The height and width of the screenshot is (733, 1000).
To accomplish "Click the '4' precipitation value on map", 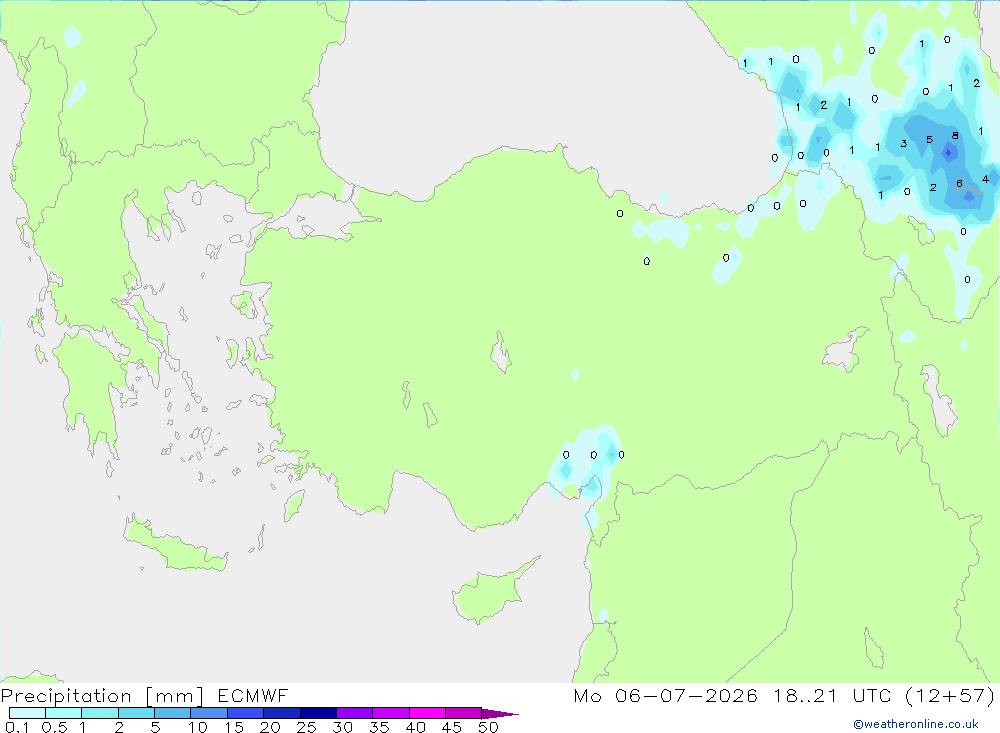I will pos(985,179).
